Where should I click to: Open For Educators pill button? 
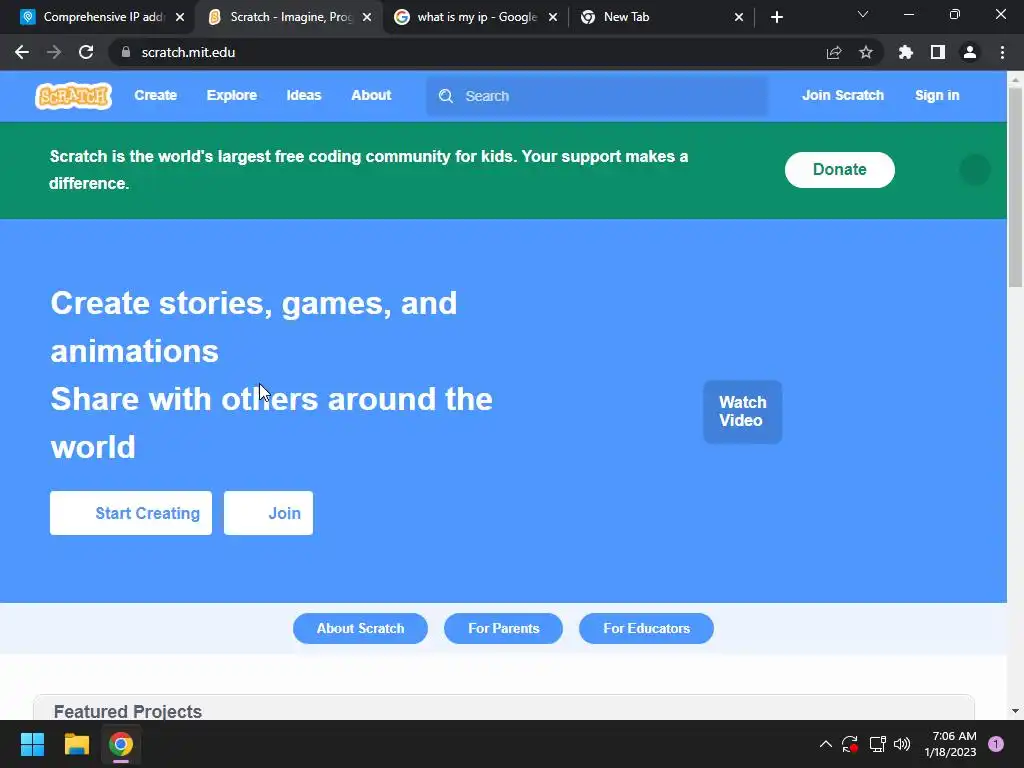coord(647,628)
